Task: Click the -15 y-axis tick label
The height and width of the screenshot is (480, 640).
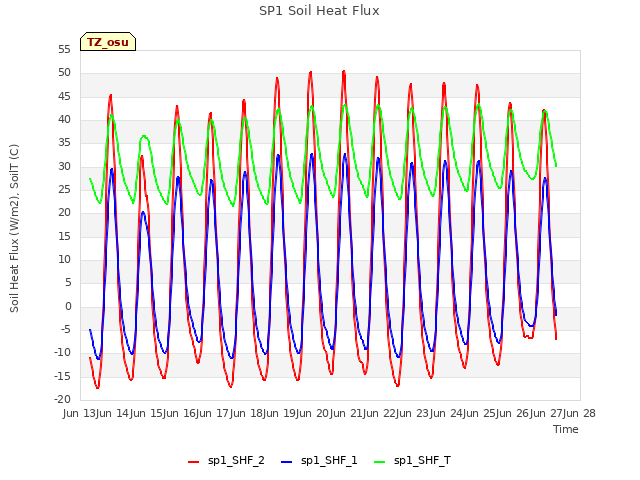Action: point(63,377)
